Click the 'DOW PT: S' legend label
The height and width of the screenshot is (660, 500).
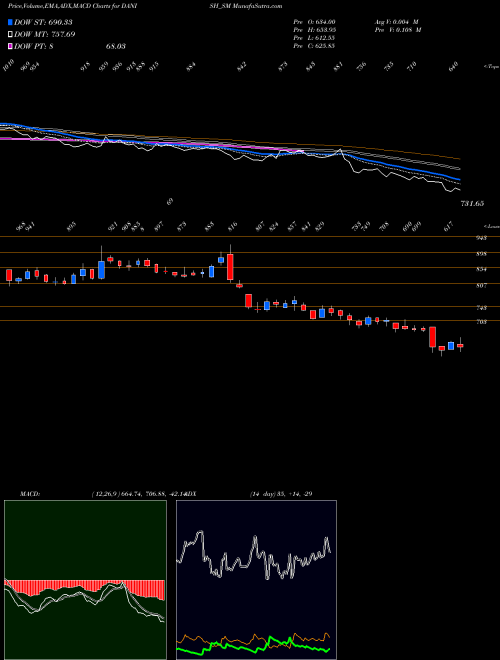point(34,46)
